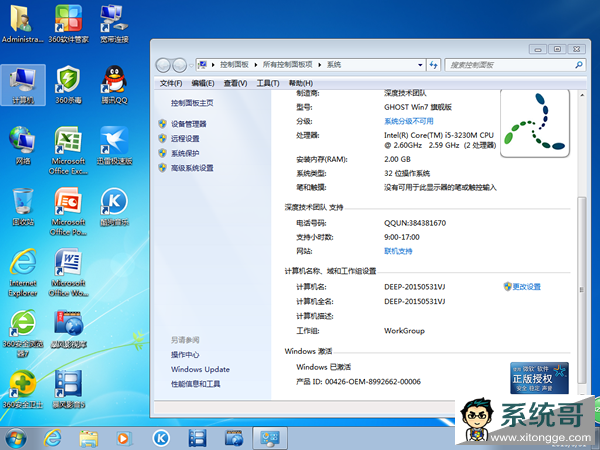The image size is (600, 450).
Task: Click the 正版授权 genuine badge
Action: coord(539,378)
